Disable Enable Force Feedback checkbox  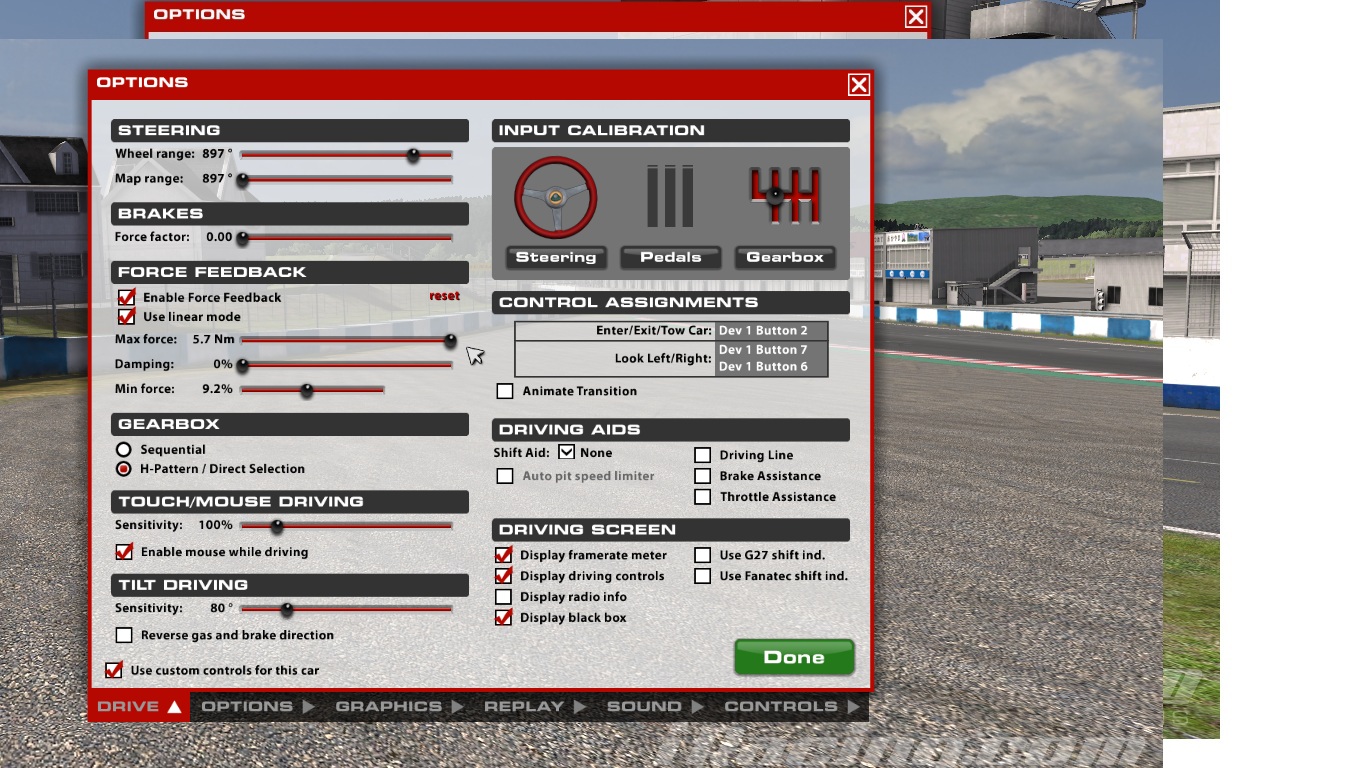(126, 297)
